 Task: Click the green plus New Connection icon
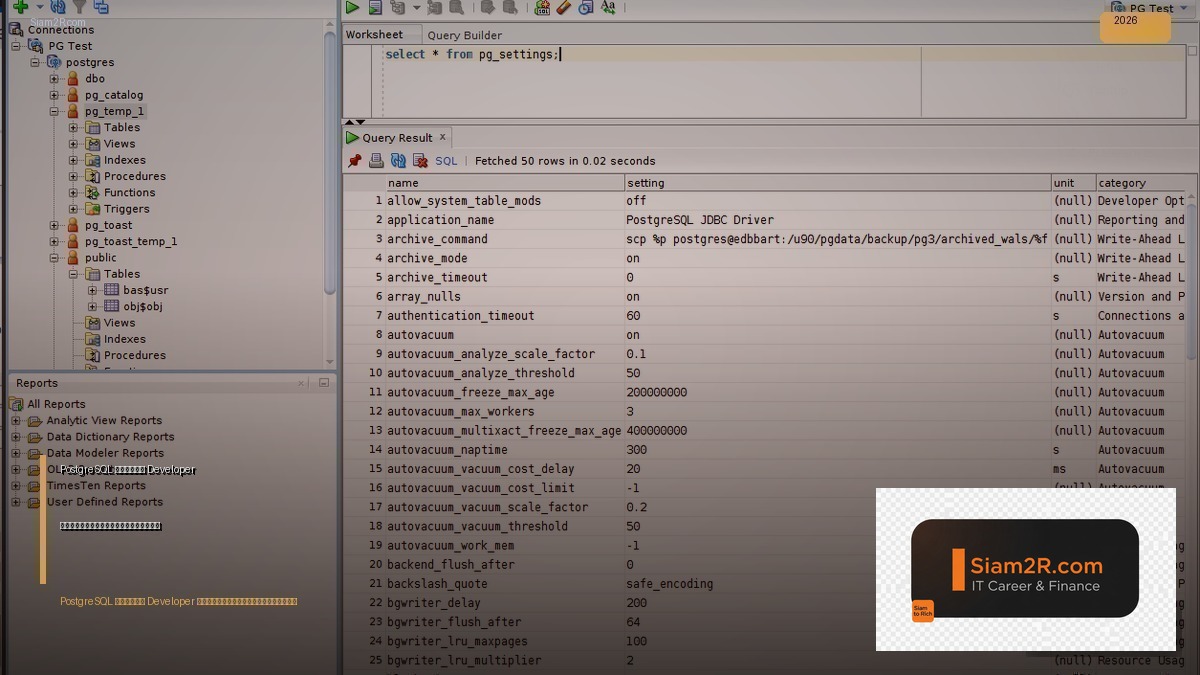(20, 7)
